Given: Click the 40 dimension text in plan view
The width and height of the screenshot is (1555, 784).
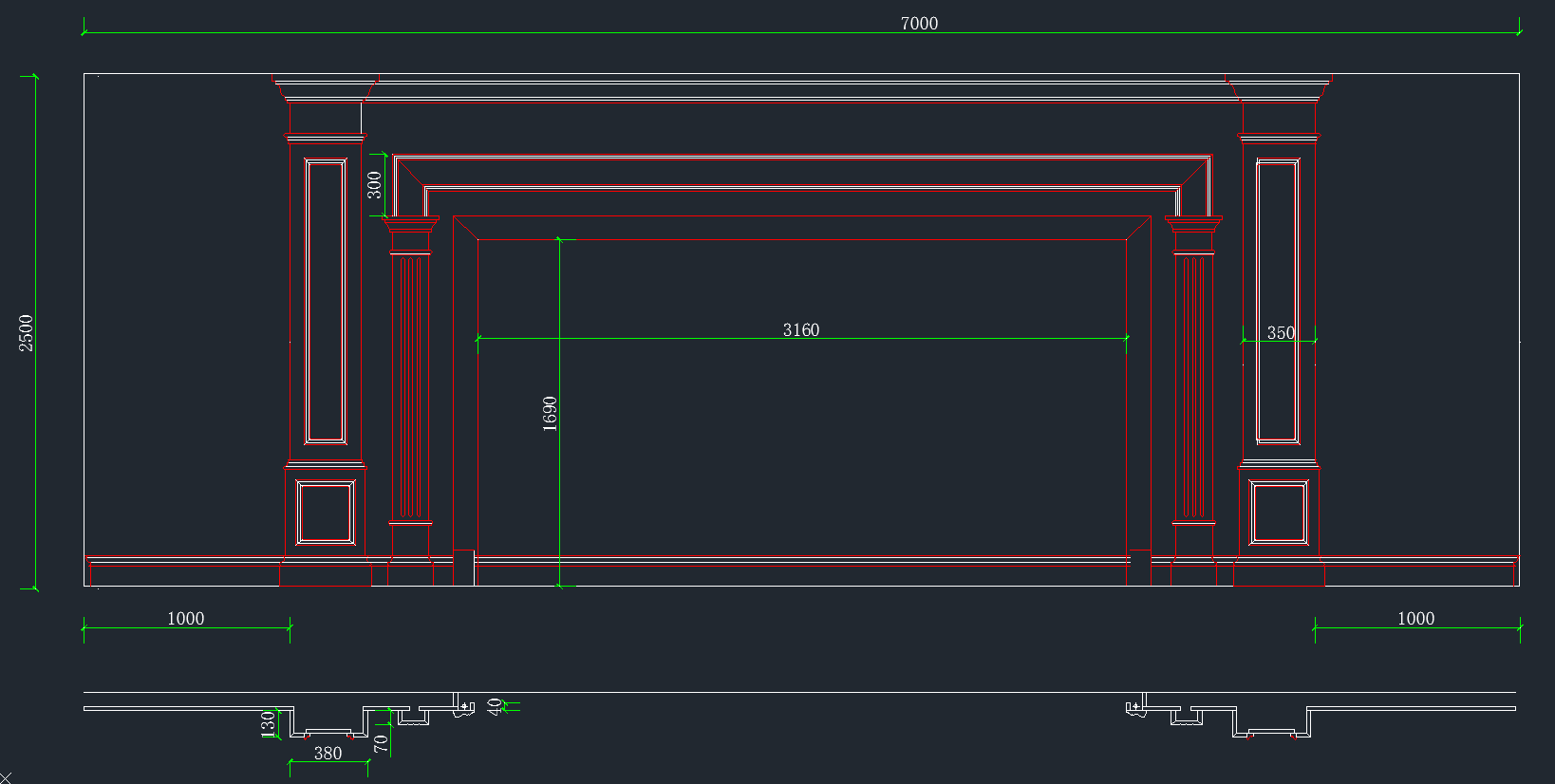Looking at the screenshot, I should (x=494, y=706).
